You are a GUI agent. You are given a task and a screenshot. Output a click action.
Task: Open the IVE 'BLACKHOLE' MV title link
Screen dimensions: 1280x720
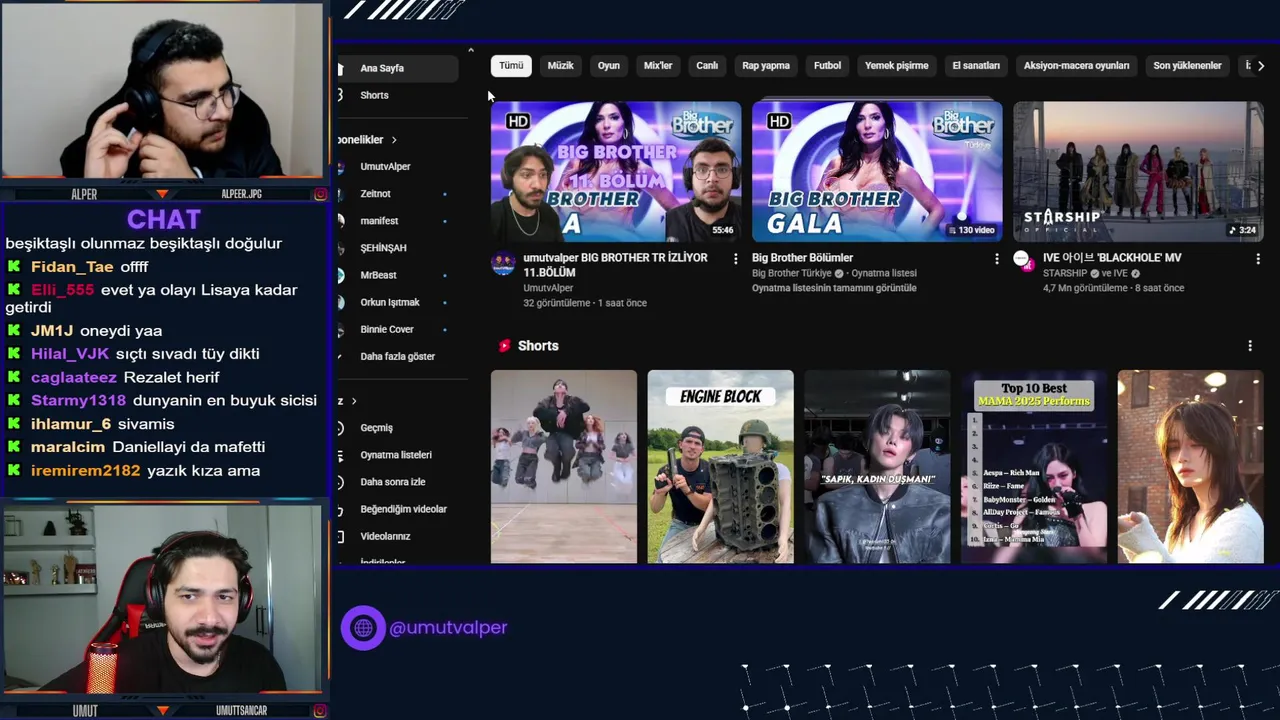coord(1112,258)
